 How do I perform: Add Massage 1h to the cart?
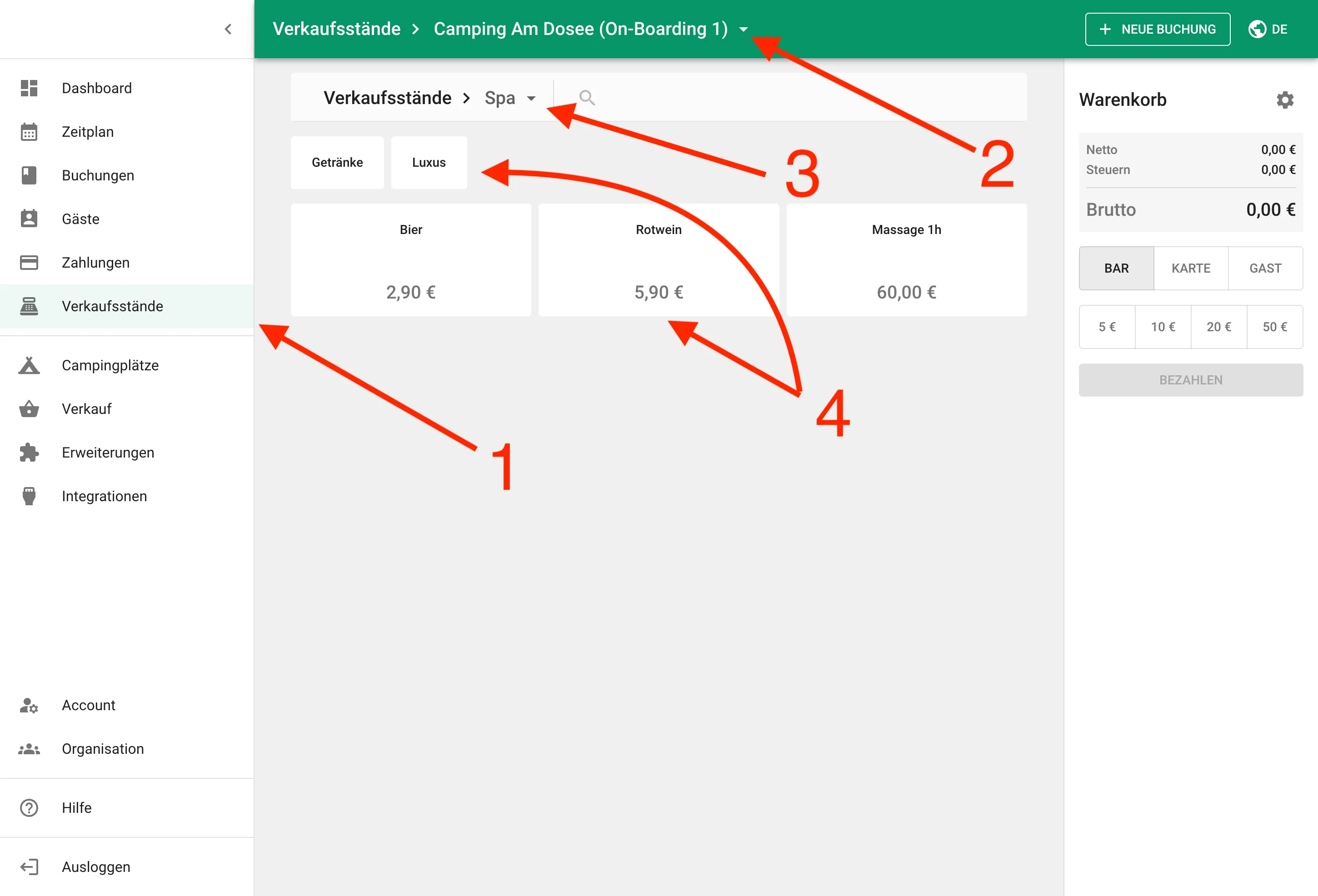pos(906,260)
